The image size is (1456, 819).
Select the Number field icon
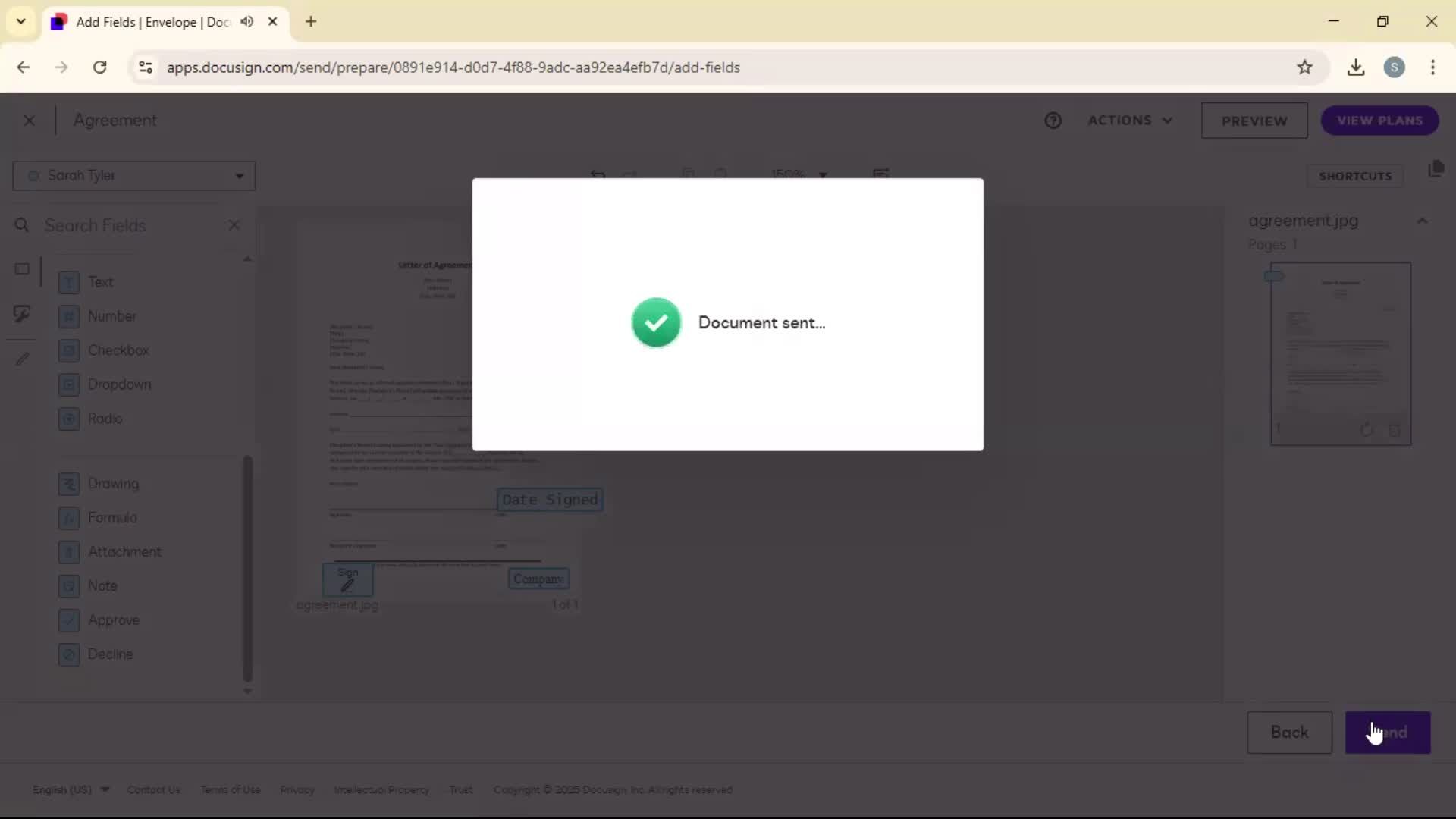point(69,316)
